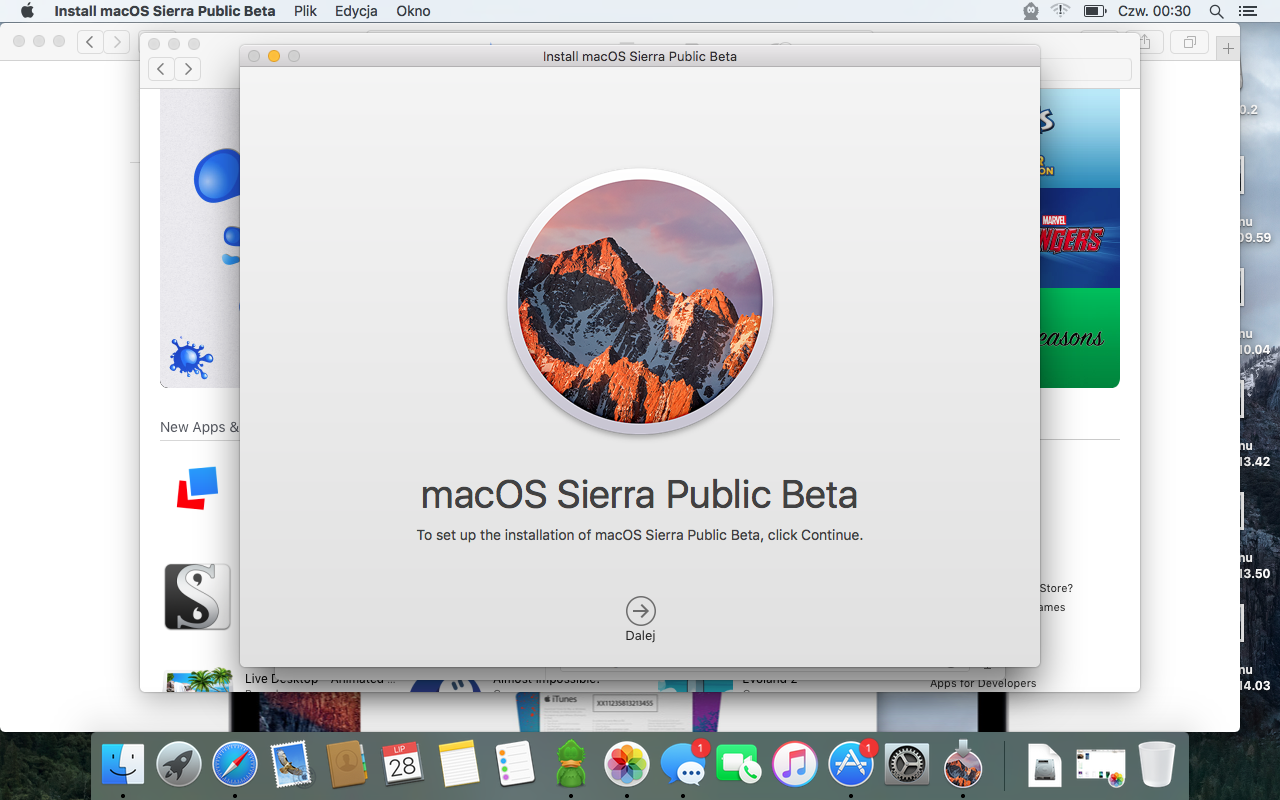This screenshot has height=800, width=1280.
Task: Open the screenshots stack in Dock
Action: point(1100,766)
